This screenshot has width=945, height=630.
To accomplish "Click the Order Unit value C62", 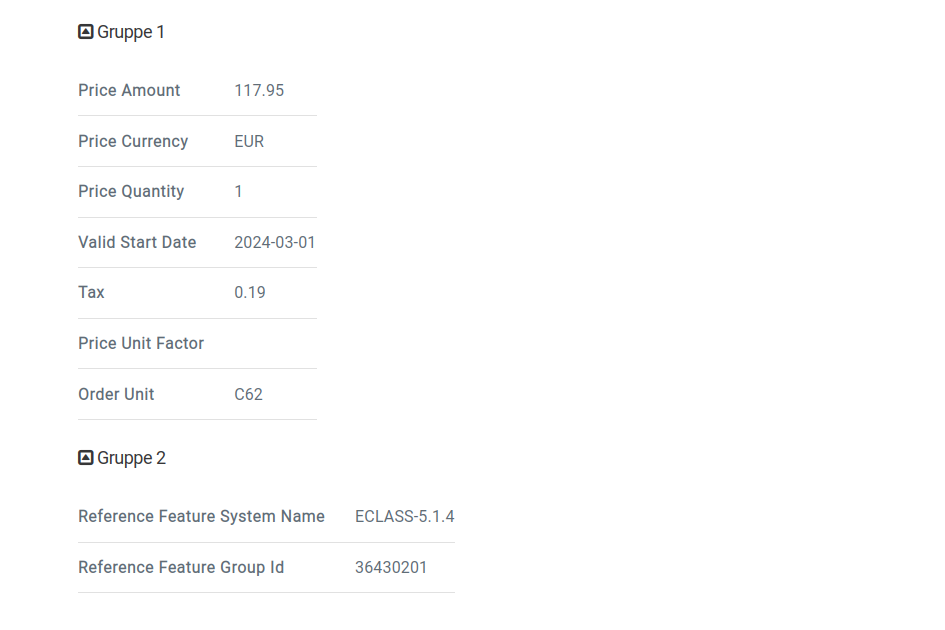I will tap(248, 394).
